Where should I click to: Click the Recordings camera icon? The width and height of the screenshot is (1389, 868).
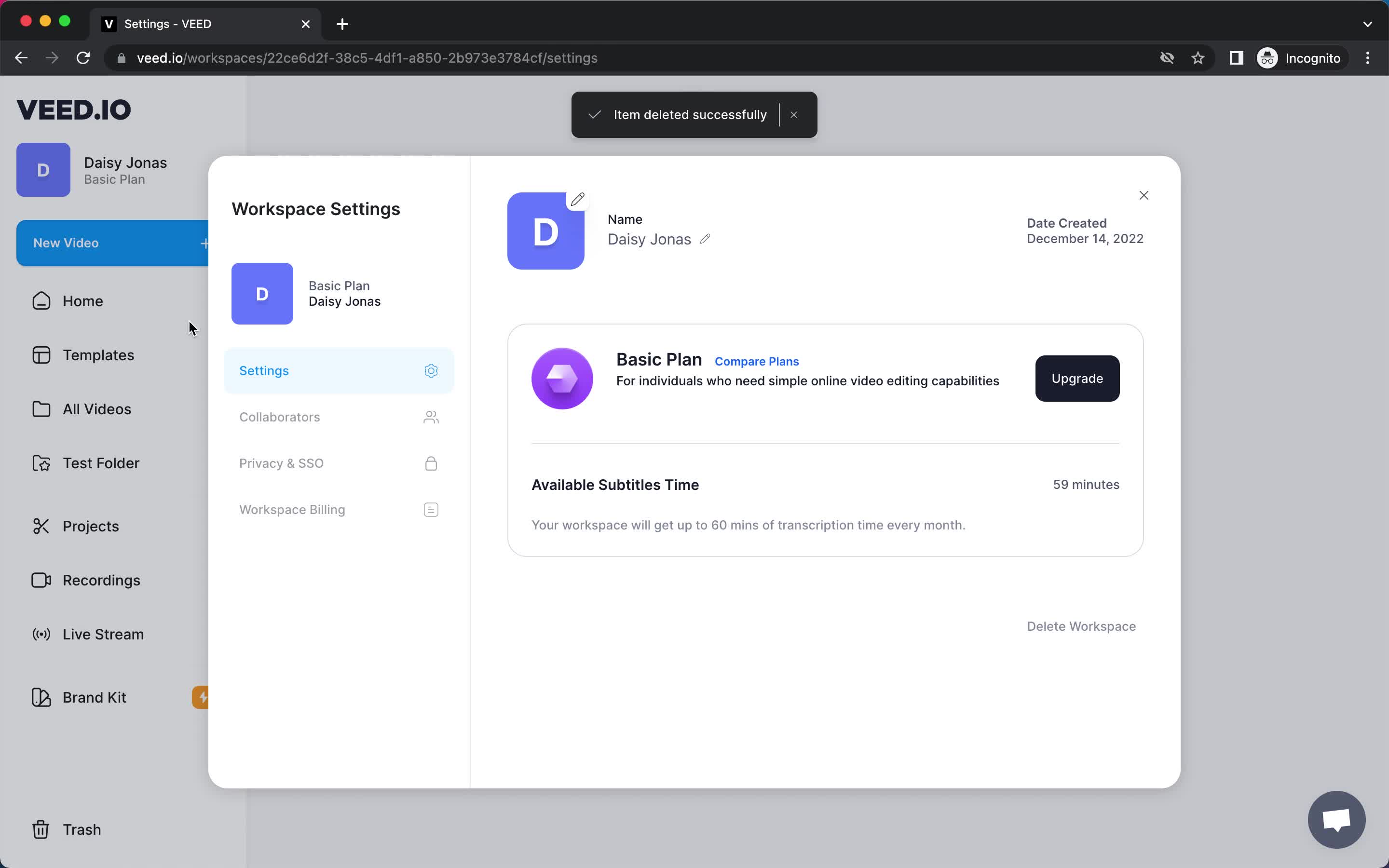coord(41,580)
